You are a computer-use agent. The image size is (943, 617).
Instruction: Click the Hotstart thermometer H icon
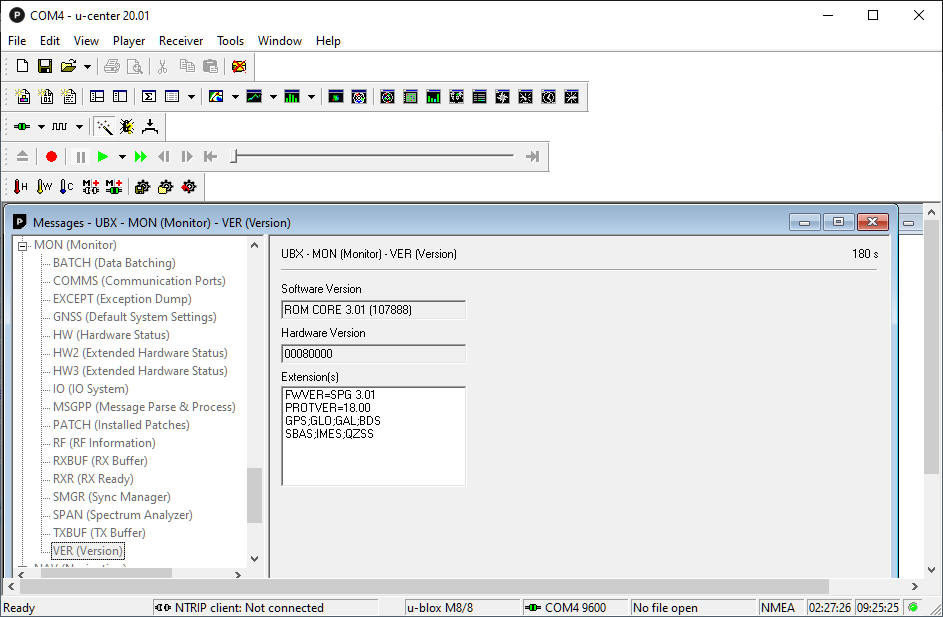[20, 186]
